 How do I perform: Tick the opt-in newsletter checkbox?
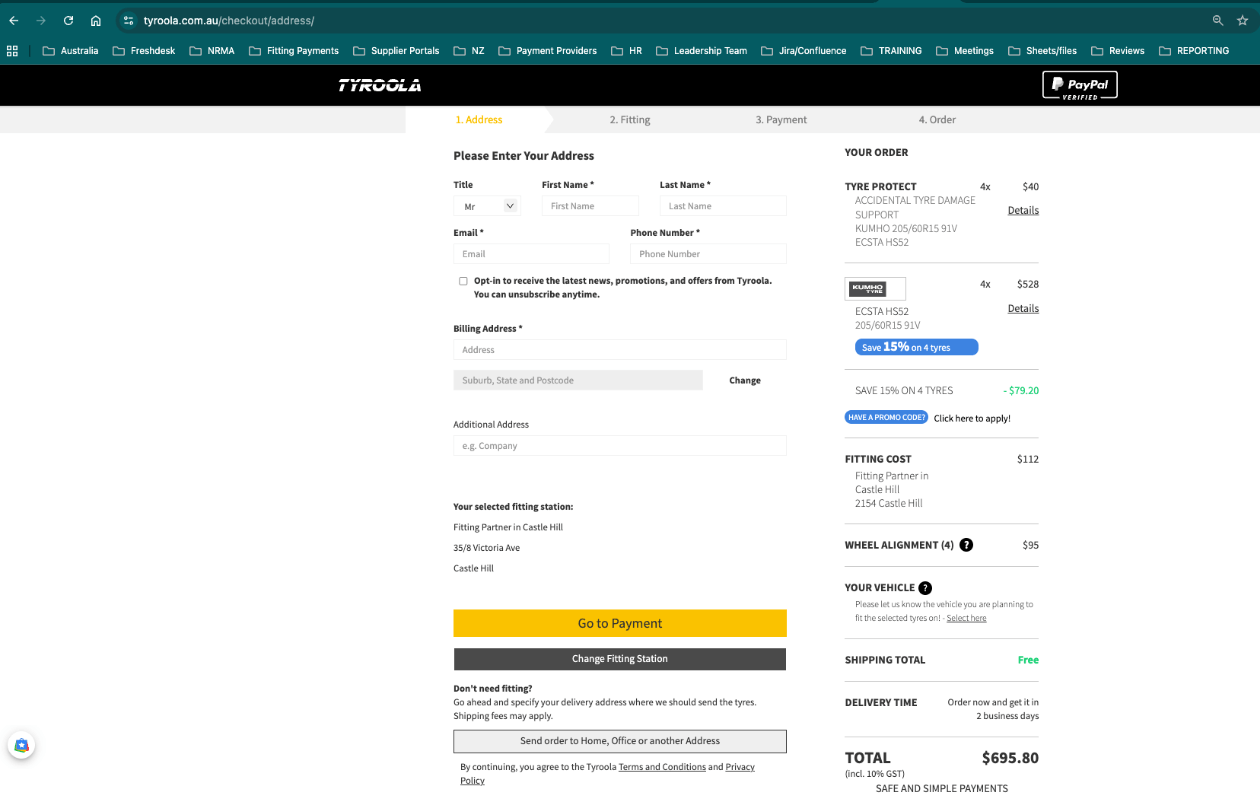463,281
